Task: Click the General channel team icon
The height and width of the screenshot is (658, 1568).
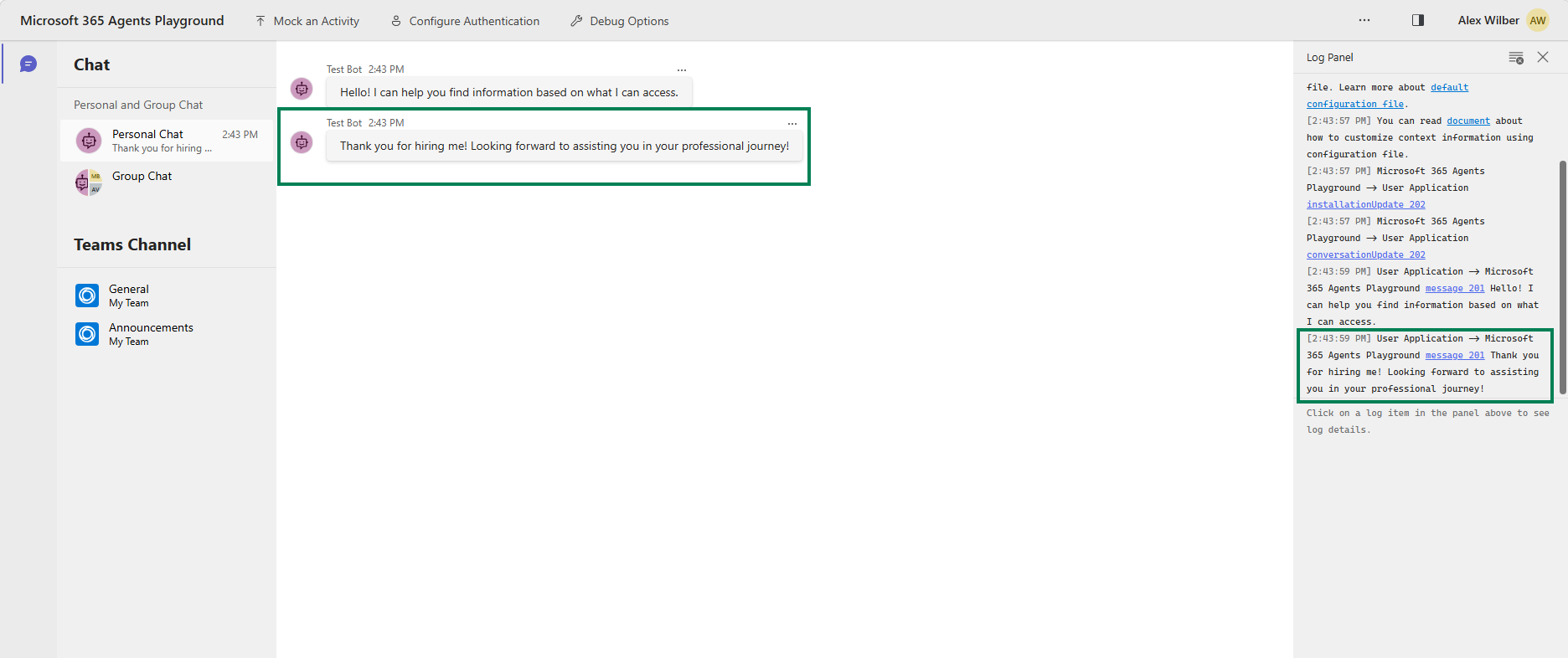Action: (87, 296)
